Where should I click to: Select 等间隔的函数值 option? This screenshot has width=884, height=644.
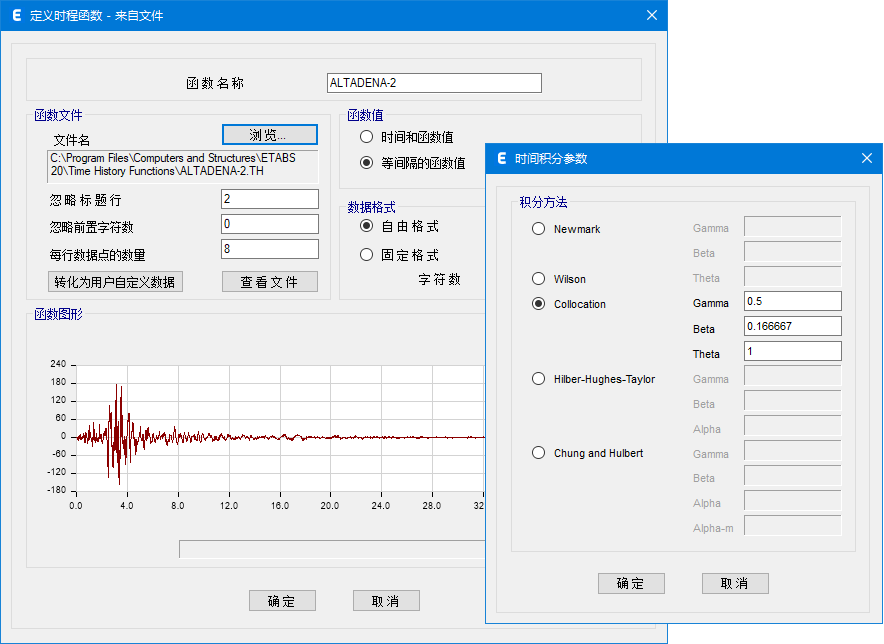coord(366,163)
